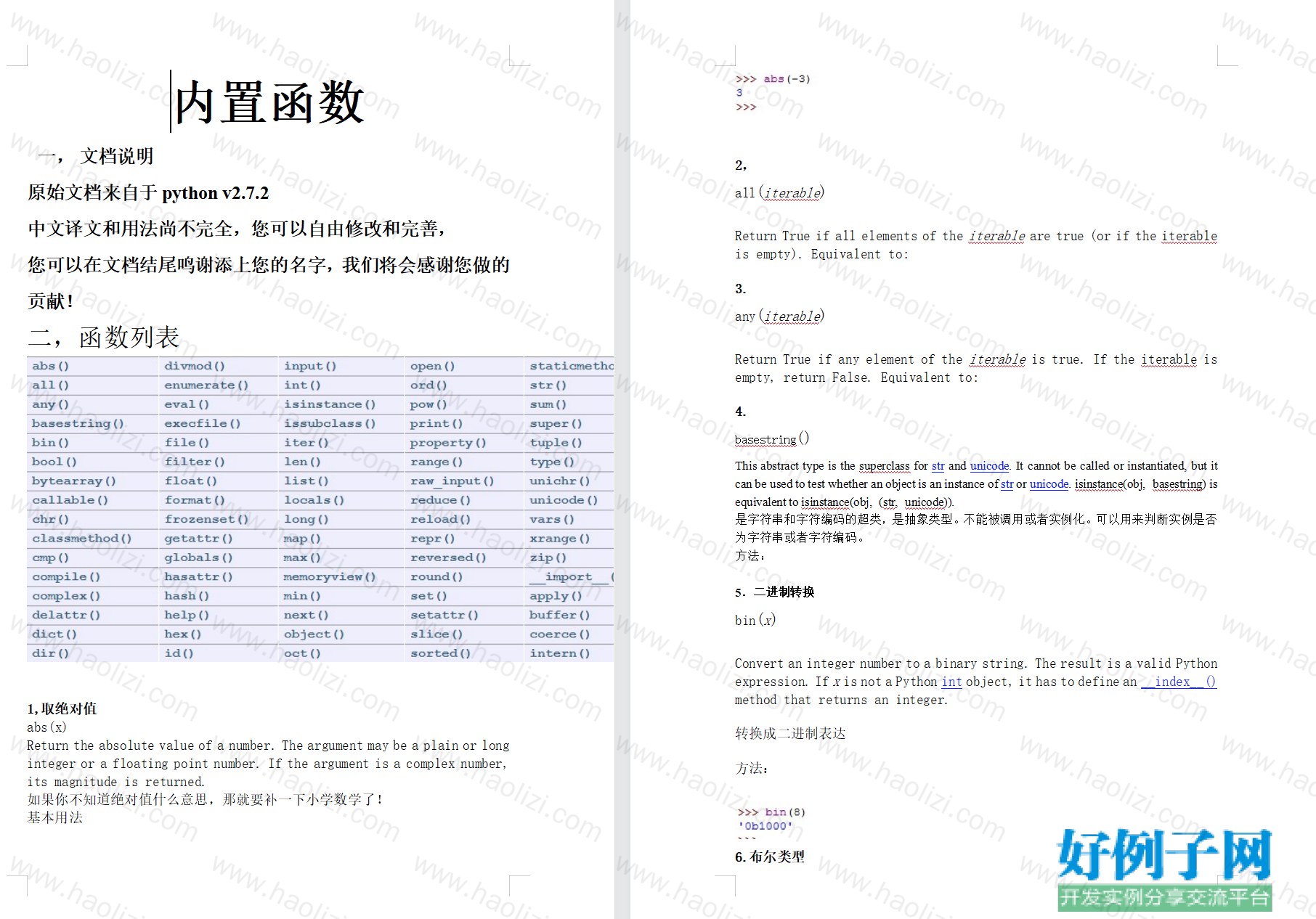Click the "一, 文档说明" heading
The width and height of the screenshot is (1316, 919).
[x=95, y=156]
